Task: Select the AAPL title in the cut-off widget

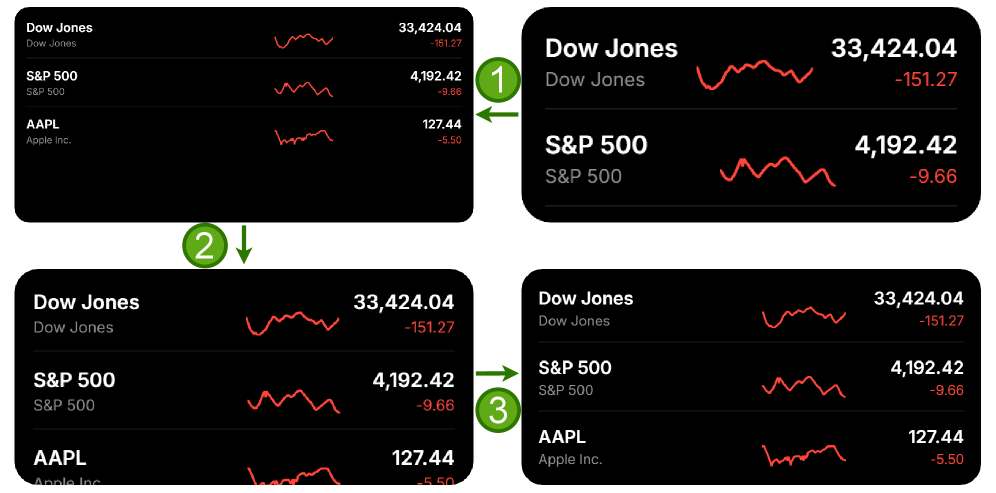Action: [x=60, y=458]
